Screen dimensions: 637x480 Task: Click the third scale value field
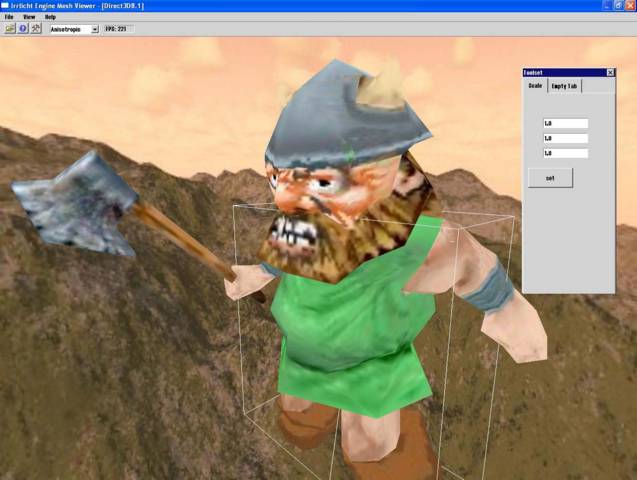coord(566,153)
